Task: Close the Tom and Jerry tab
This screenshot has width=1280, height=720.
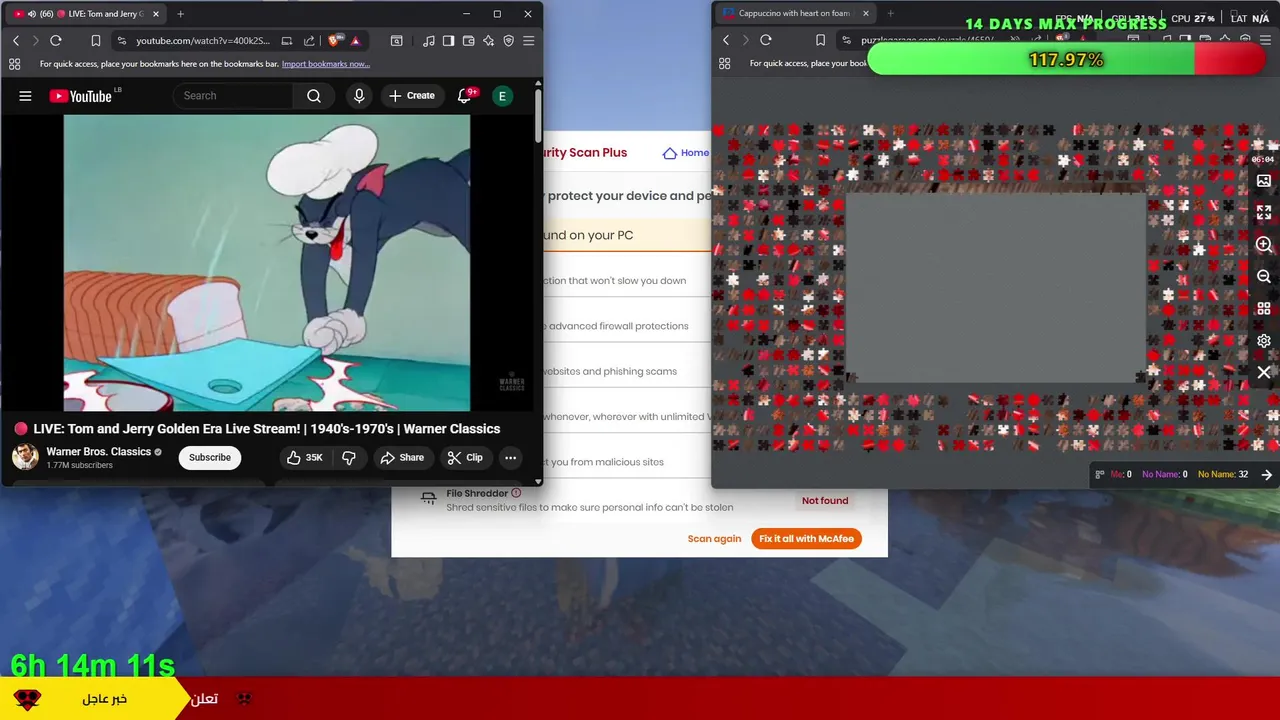Action: 155,14
